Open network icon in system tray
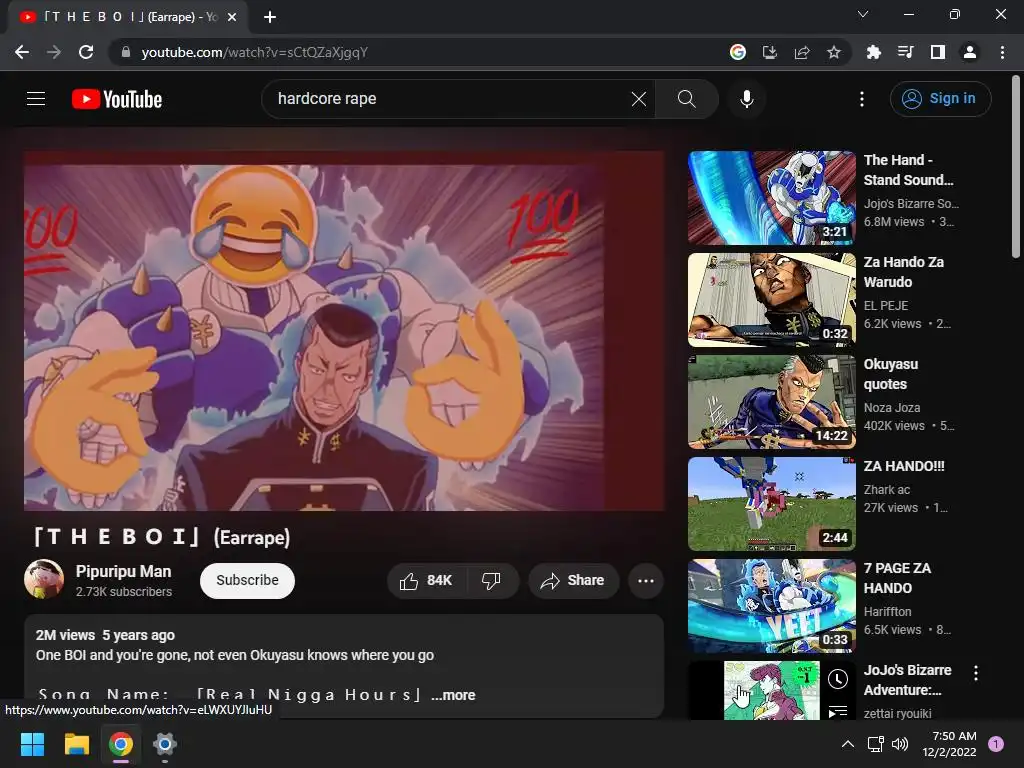 tap(875, 744)
